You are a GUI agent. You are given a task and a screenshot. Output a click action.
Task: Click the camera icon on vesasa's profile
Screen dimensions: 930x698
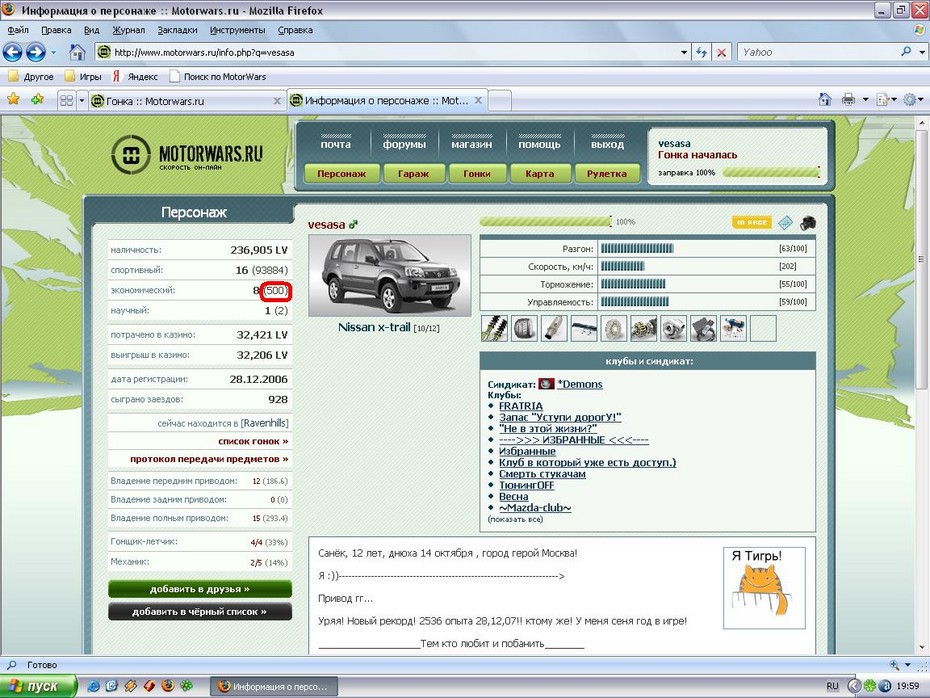(808, 223)
